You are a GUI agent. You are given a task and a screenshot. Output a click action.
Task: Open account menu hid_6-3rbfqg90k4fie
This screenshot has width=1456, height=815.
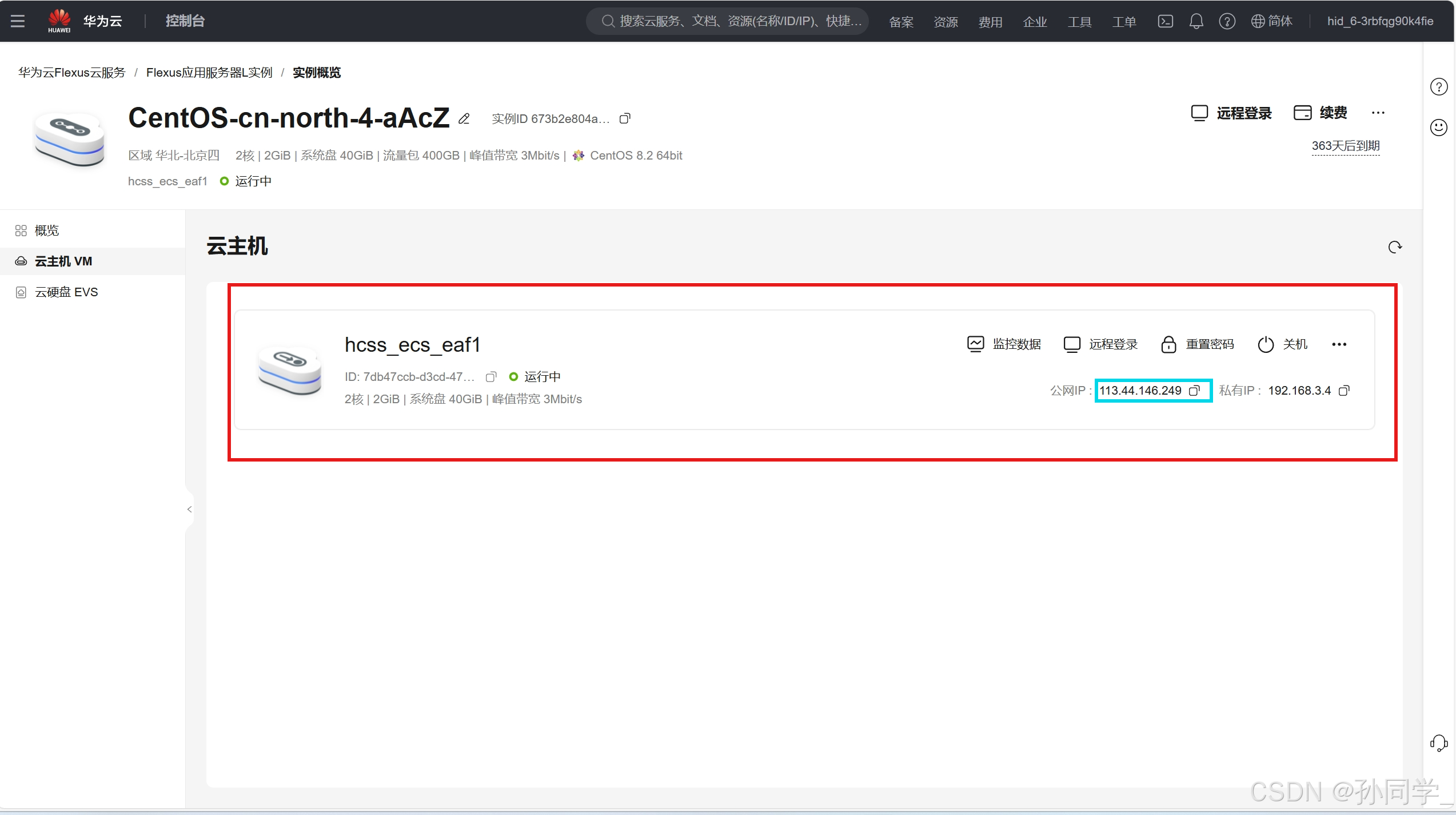pyautogui.click(x=1380, y=21)
